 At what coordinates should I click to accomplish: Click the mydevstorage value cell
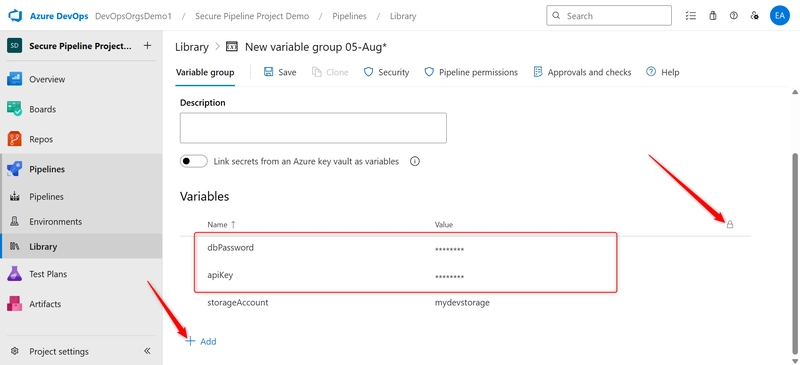click(x=462, y=303)
